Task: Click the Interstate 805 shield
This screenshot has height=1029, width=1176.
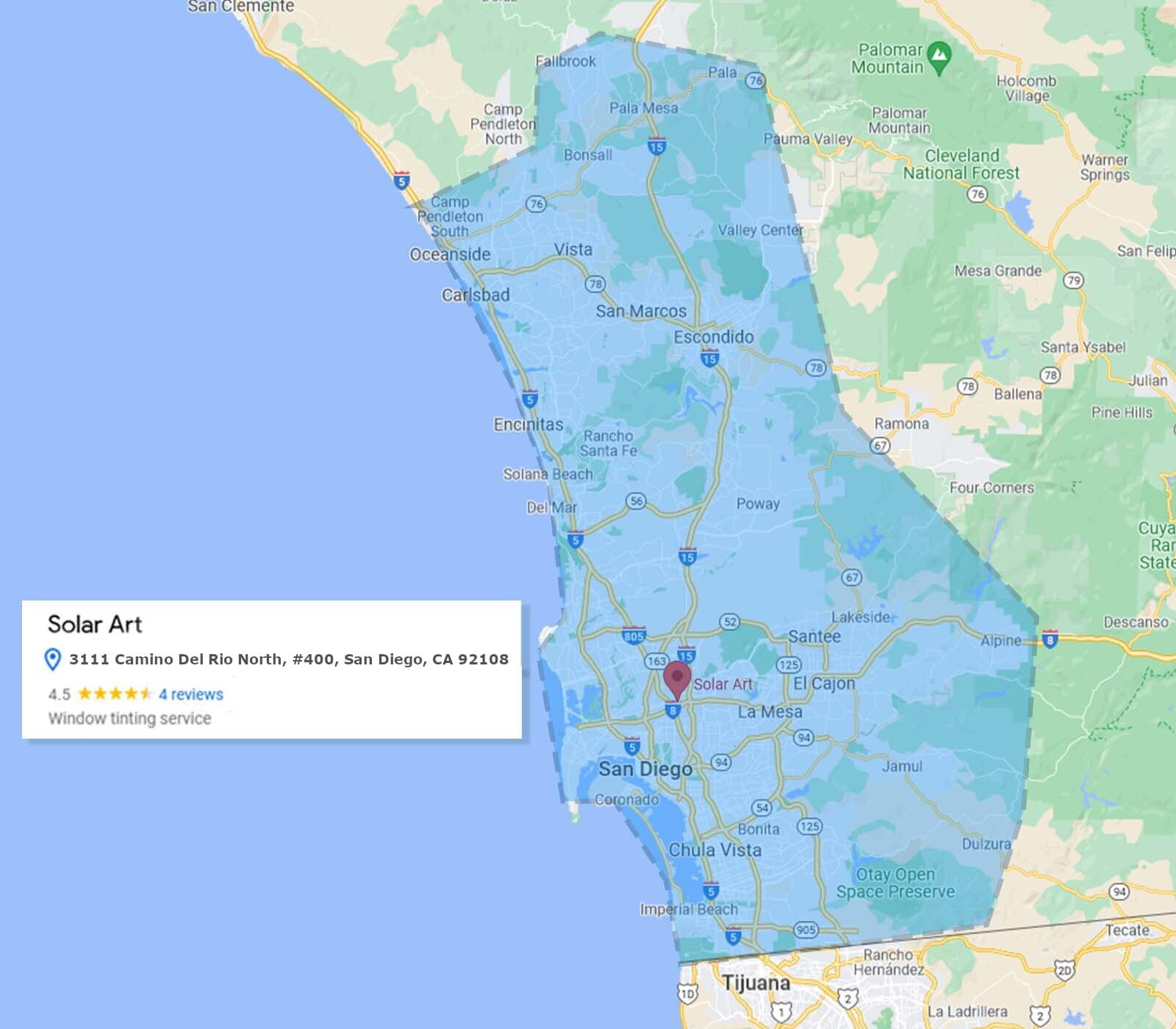Action: (x=633, y=636)
